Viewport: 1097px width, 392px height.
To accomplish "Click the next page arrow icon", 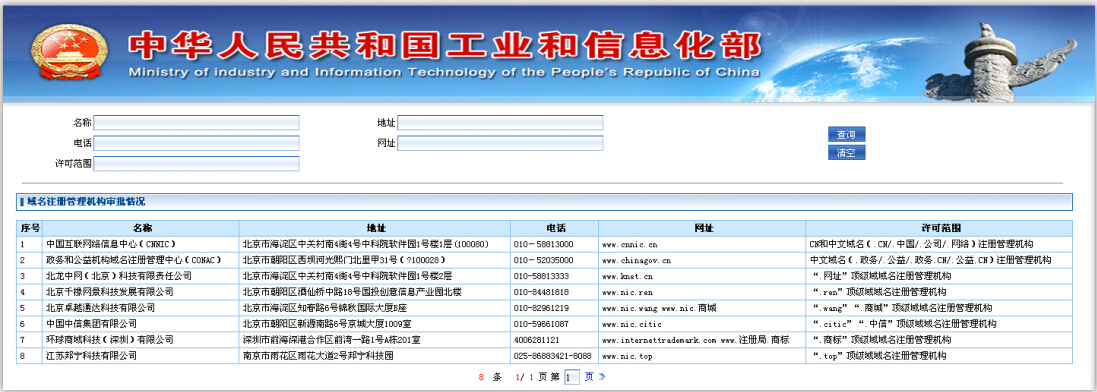I will point(602,377).
